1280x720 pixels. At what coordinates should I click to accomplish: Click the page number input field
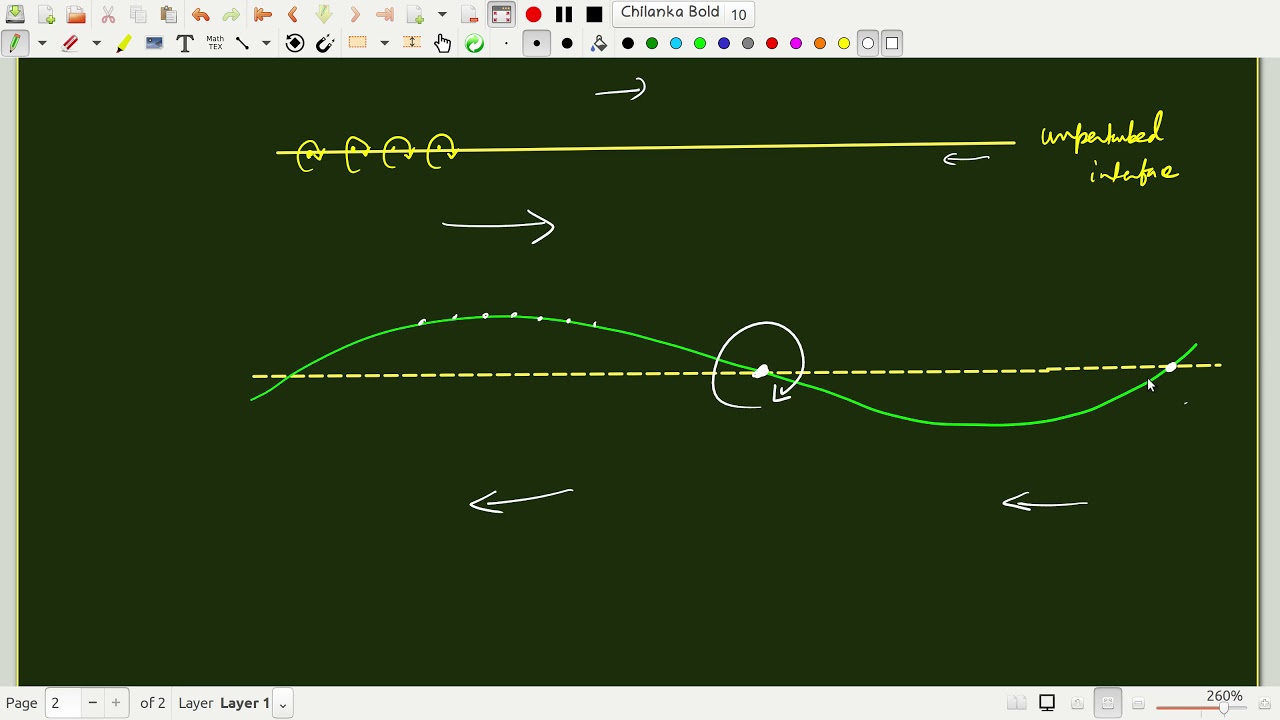pos(62,703)
